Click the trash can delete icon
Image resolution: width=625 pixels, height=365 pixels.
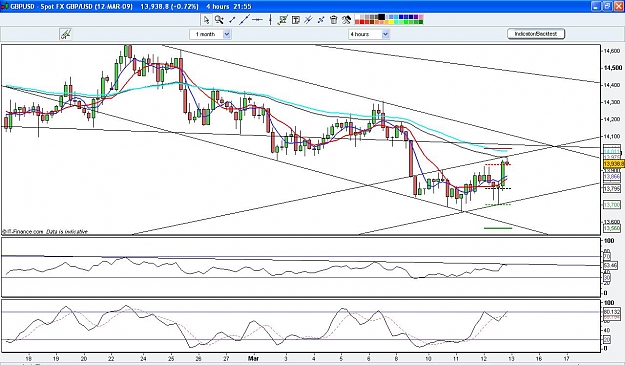(x=334, y=20)
